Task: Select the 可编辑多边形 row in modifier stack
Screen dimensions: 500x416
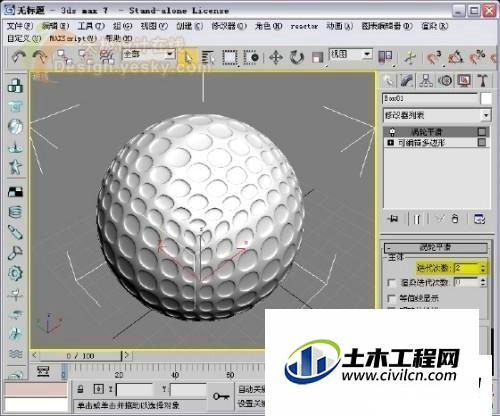Action: click(437, 143)
